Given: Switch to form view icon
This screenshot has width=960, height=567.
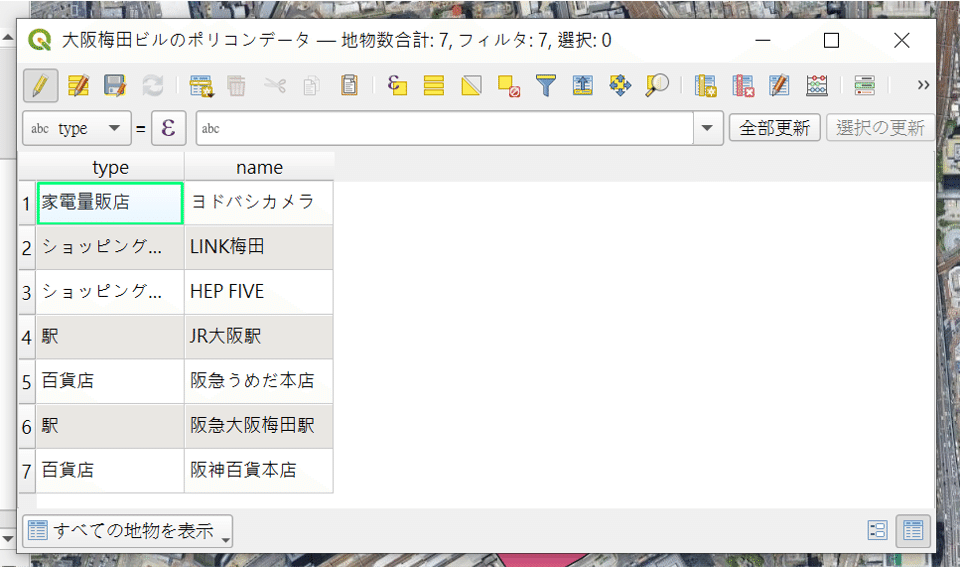Looking at the screenshot, I should [877, 530].
